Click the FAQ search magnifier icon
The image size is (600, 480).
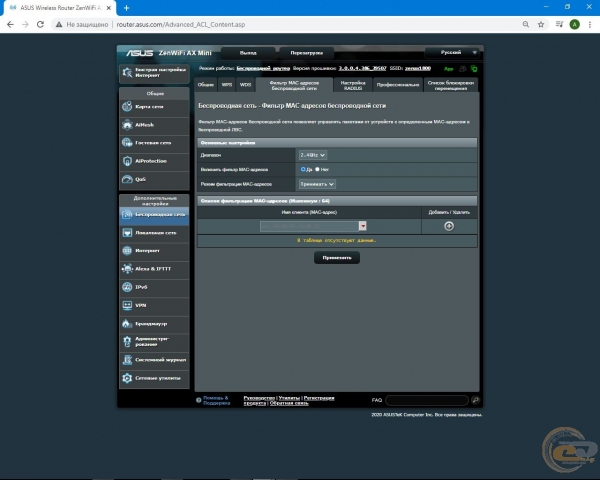coord(475,400)
